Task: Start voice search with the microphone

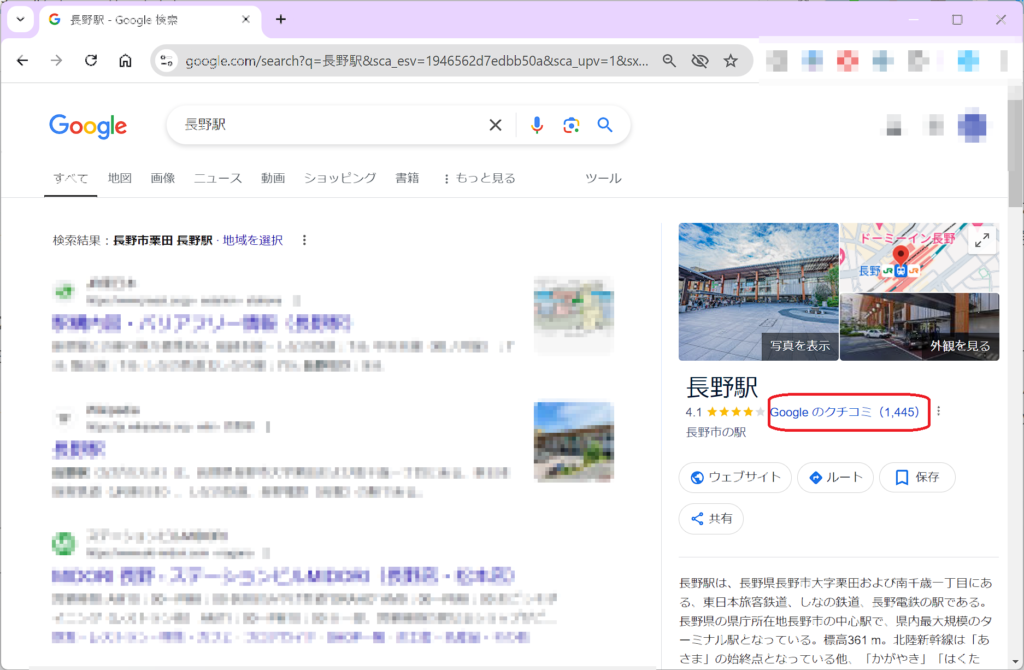Action: tap(537, 125)
